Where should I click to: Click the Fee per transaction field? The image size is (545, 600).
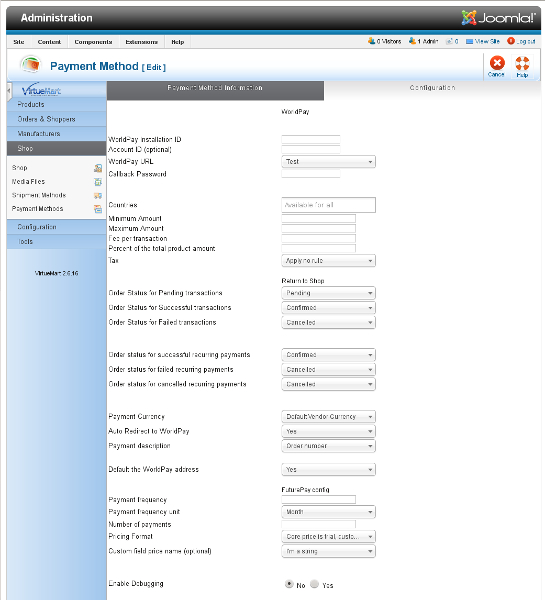[x=318, y=239]
